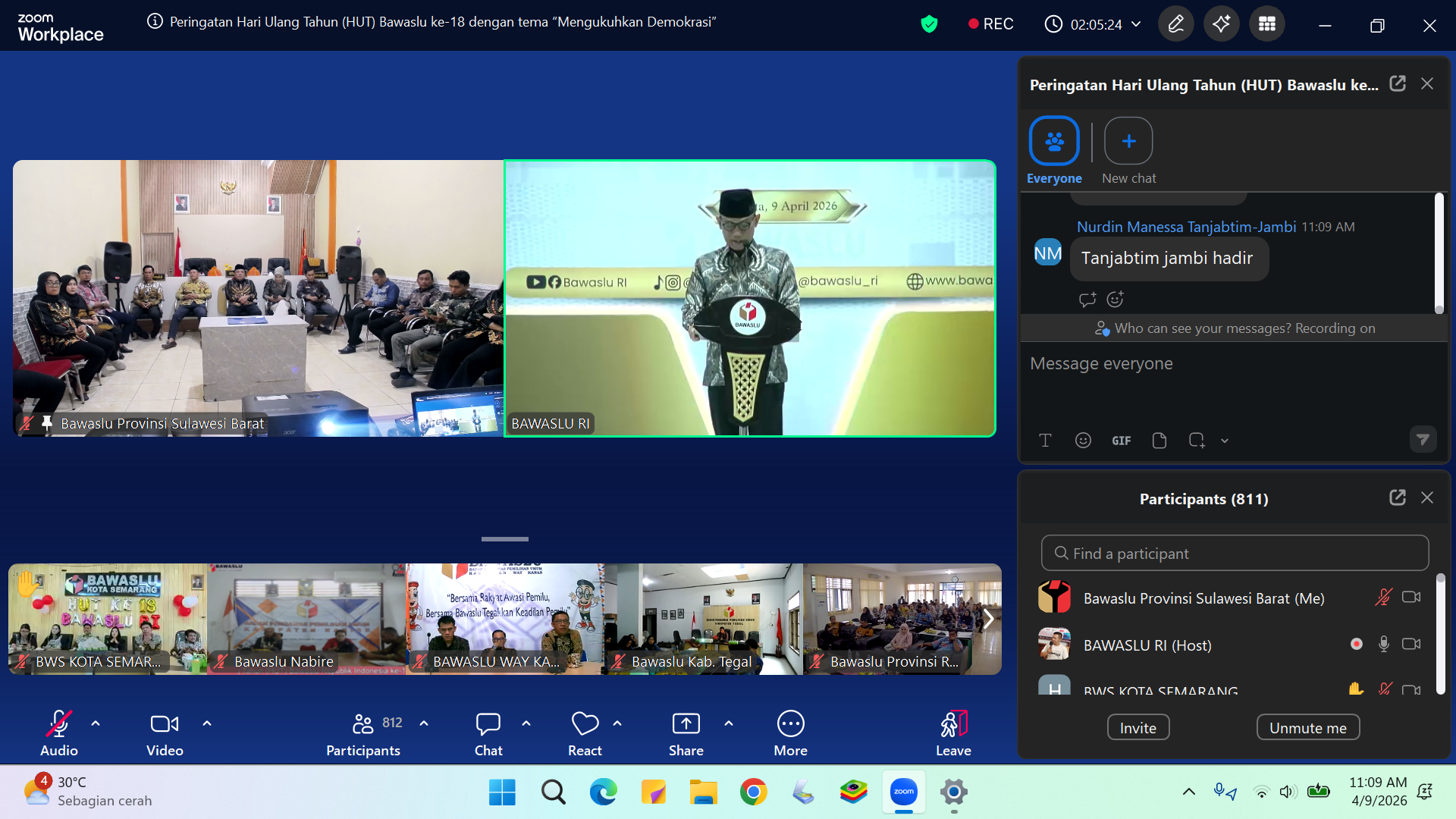Click the annotate pencil icon
Image resolution: width=1456 pixels, height=819 pixels.
coord(1175,24)
